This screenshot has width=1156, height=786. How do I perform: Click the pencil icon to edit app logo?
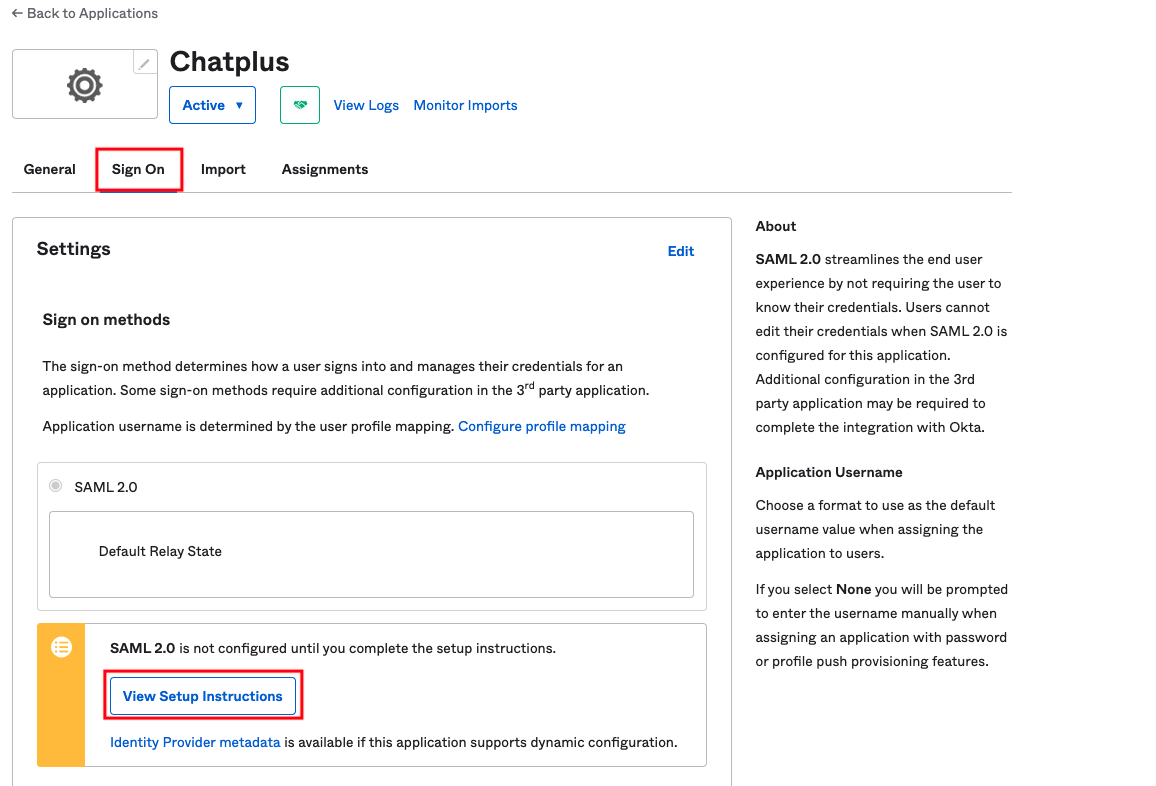tap(144, 63)
